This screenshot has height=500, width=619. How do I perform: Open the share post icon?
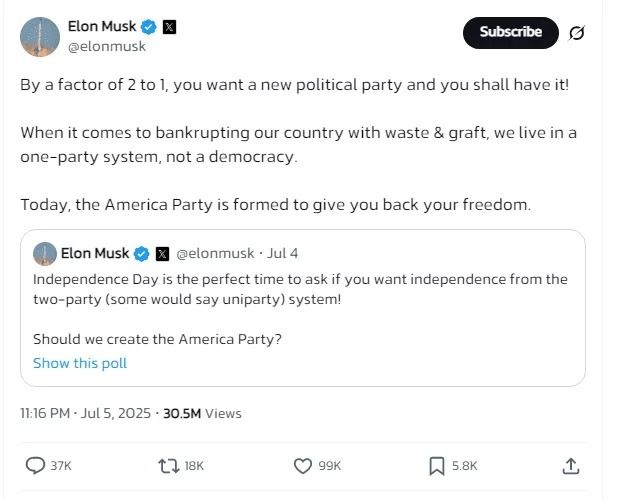pyautogui.click(x=571, y=465)
